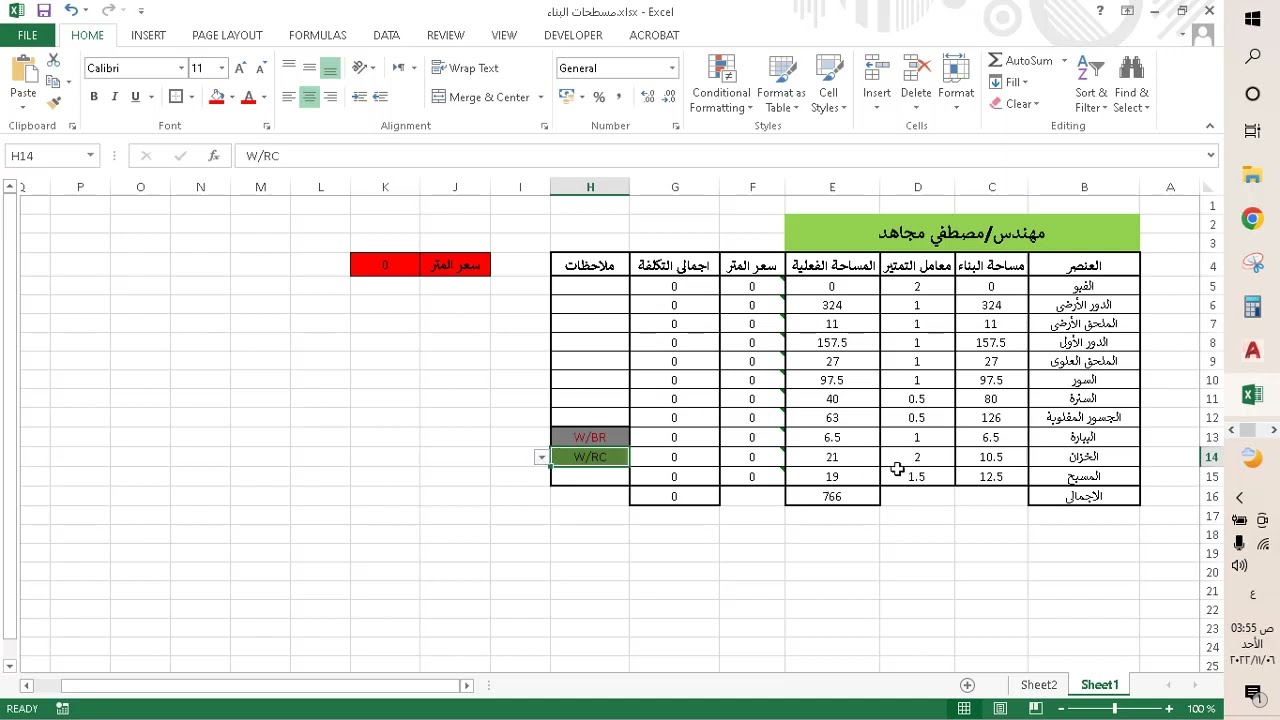Click the Paste clipboard icon
This screenshot has width=1280, height=720.
[x=23, y=72]
